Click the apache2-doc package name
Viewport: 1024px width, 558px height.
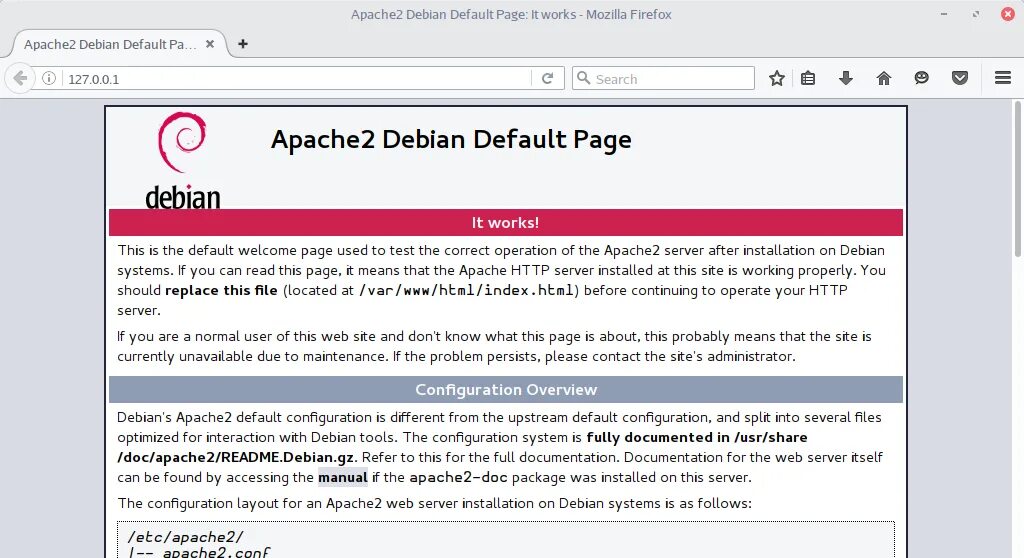click(458, 478)
